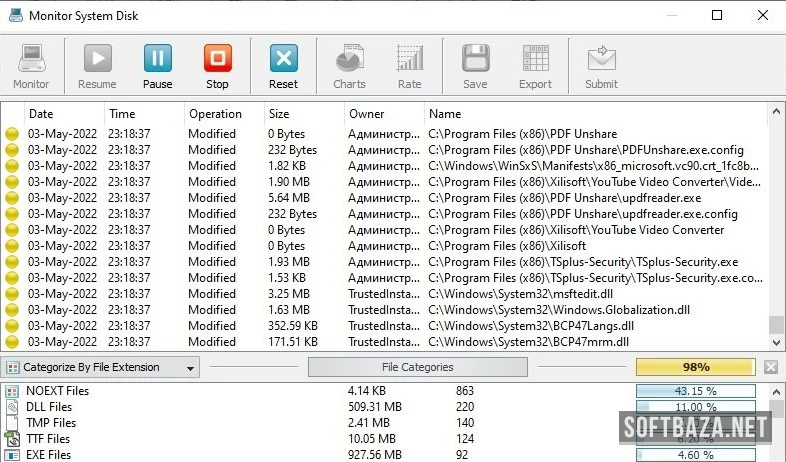Click the 98% progress bar
Screen dimensions: 786x462
click(x=695, y=367)
